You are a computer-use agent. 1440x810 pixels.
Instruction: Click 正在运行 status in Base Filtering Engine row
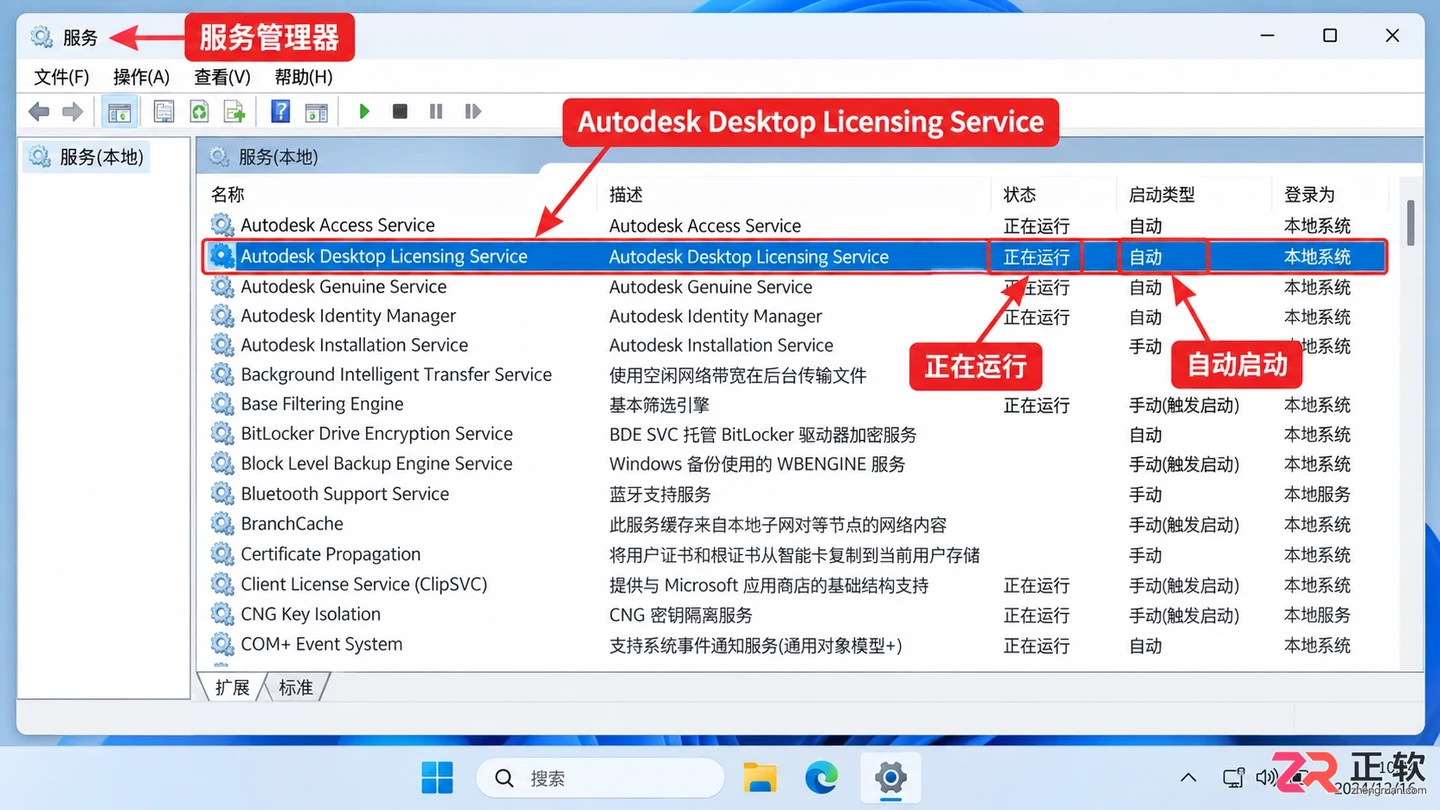tap(1036, 405)
